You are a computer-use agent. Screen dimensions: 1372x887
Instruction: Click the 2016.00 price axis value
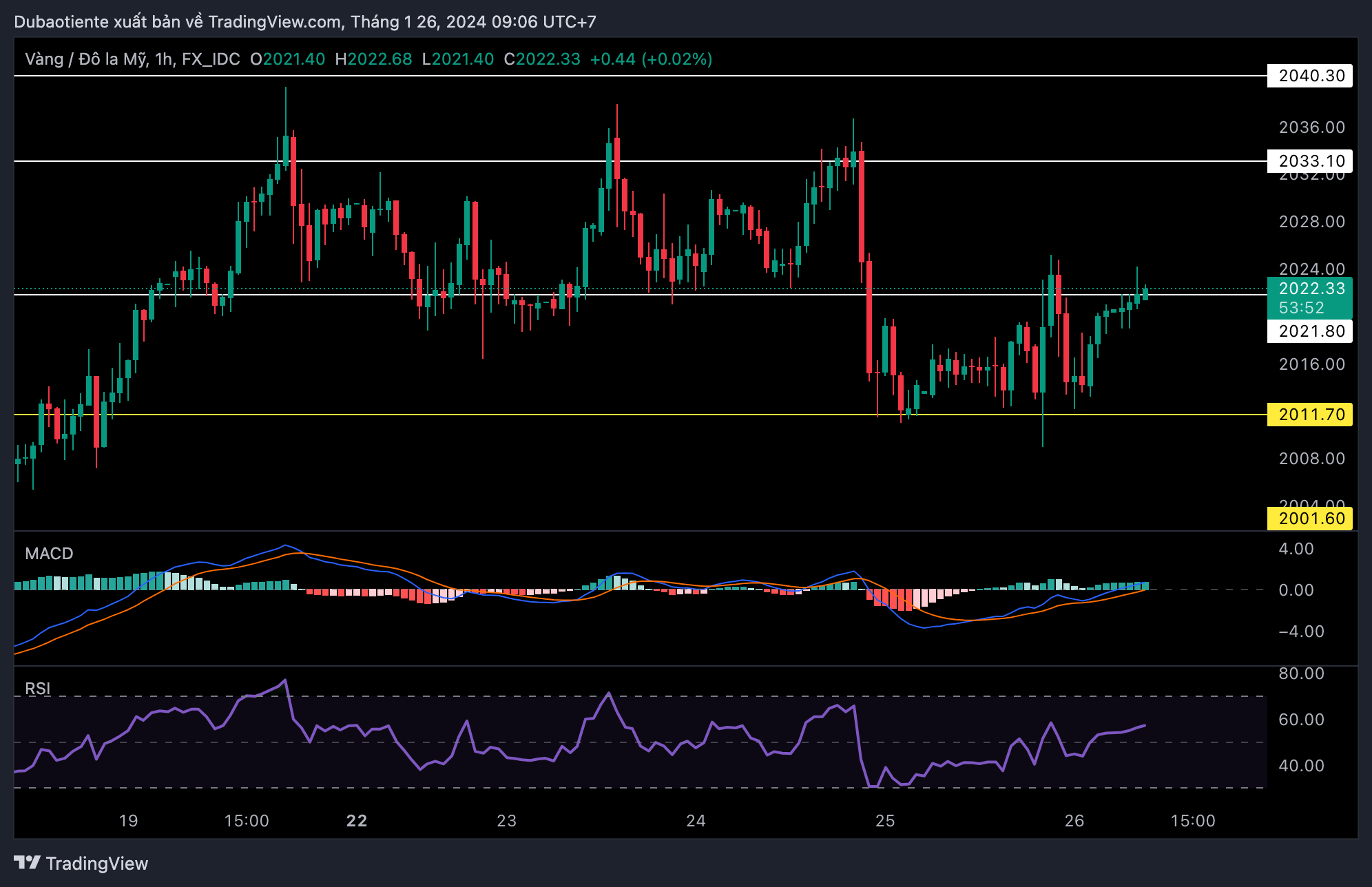coord(1311,364)
